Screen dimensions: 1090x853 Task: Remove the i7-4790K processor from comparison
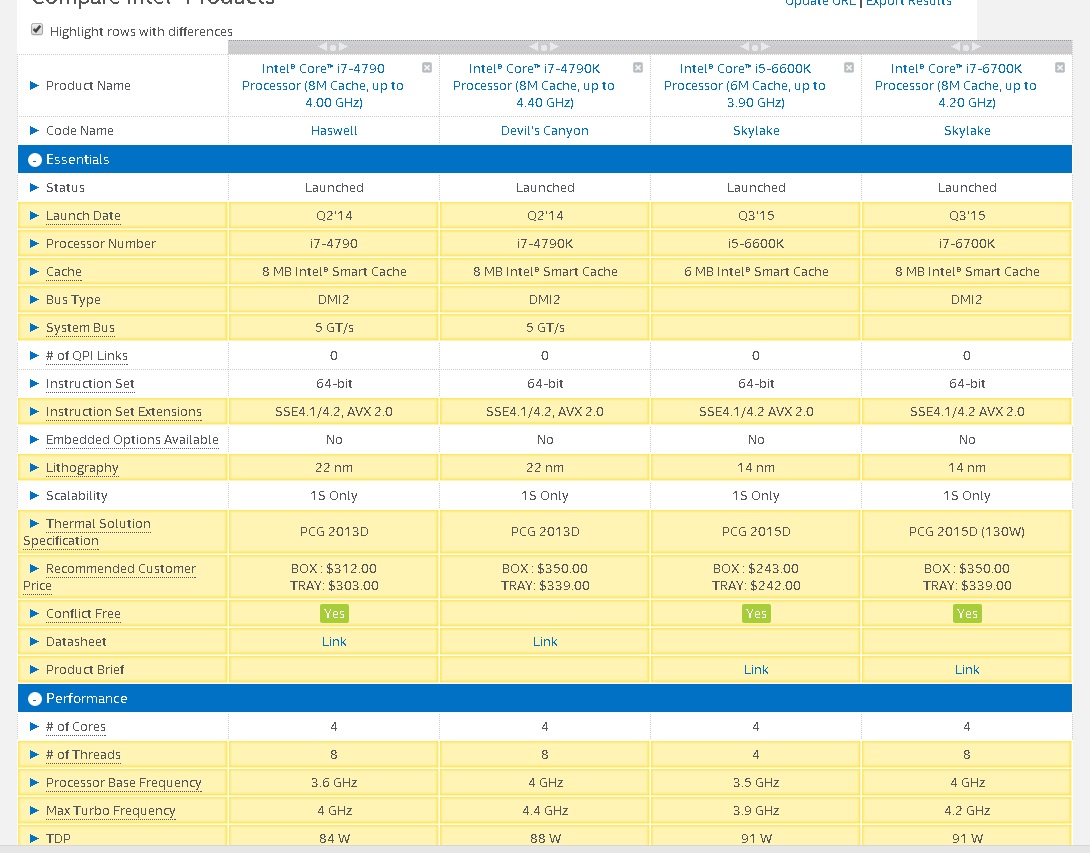coord(638,68)
